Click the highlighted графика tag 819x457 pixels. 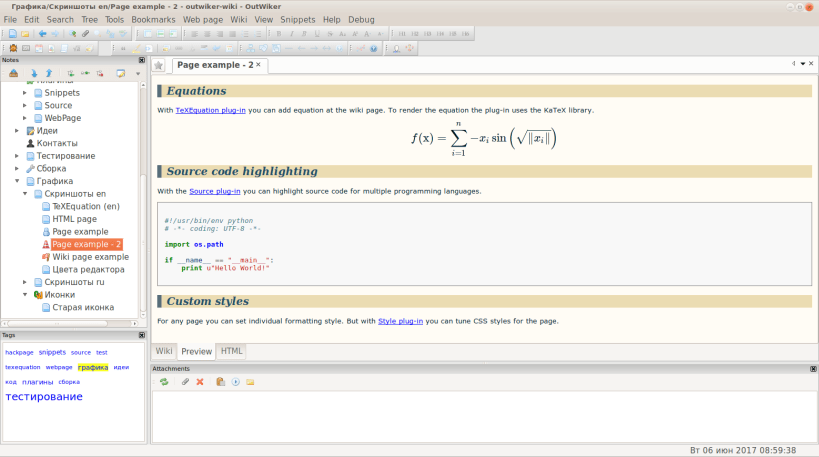click(93, 367)
